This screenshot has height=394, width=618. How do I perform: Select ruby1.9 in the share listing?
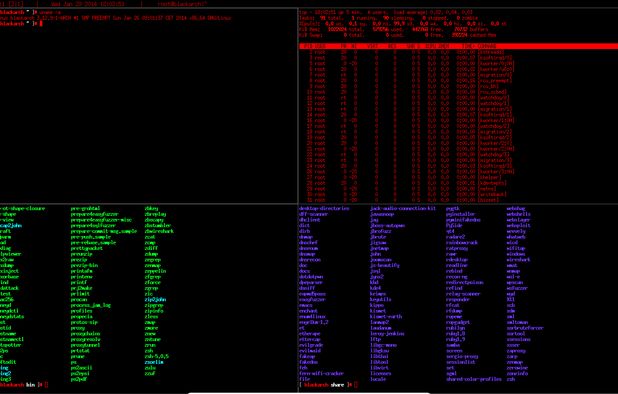pyautogui.click(x=456, y=339)
